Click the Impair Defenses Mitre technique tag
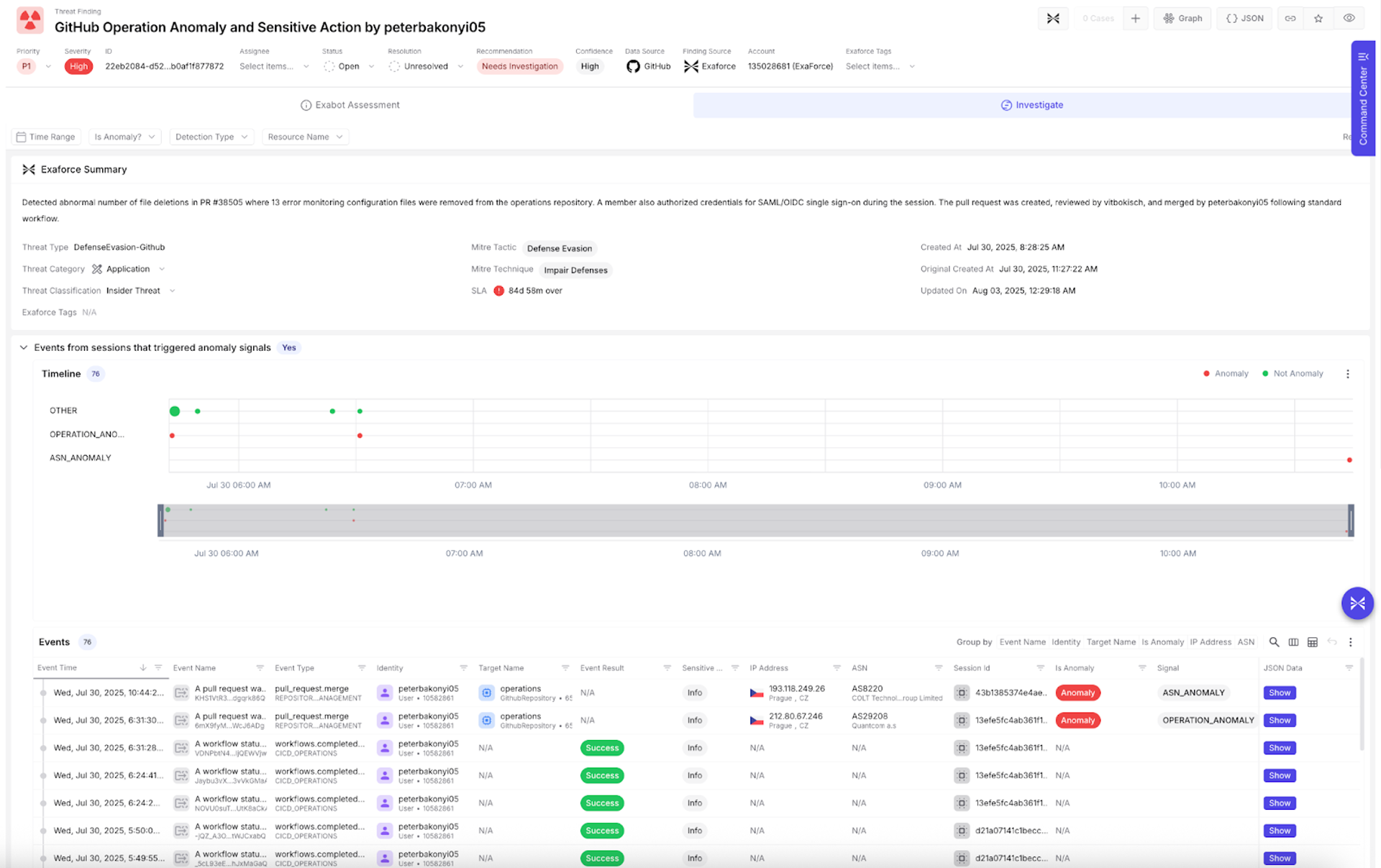 (575, 270)
